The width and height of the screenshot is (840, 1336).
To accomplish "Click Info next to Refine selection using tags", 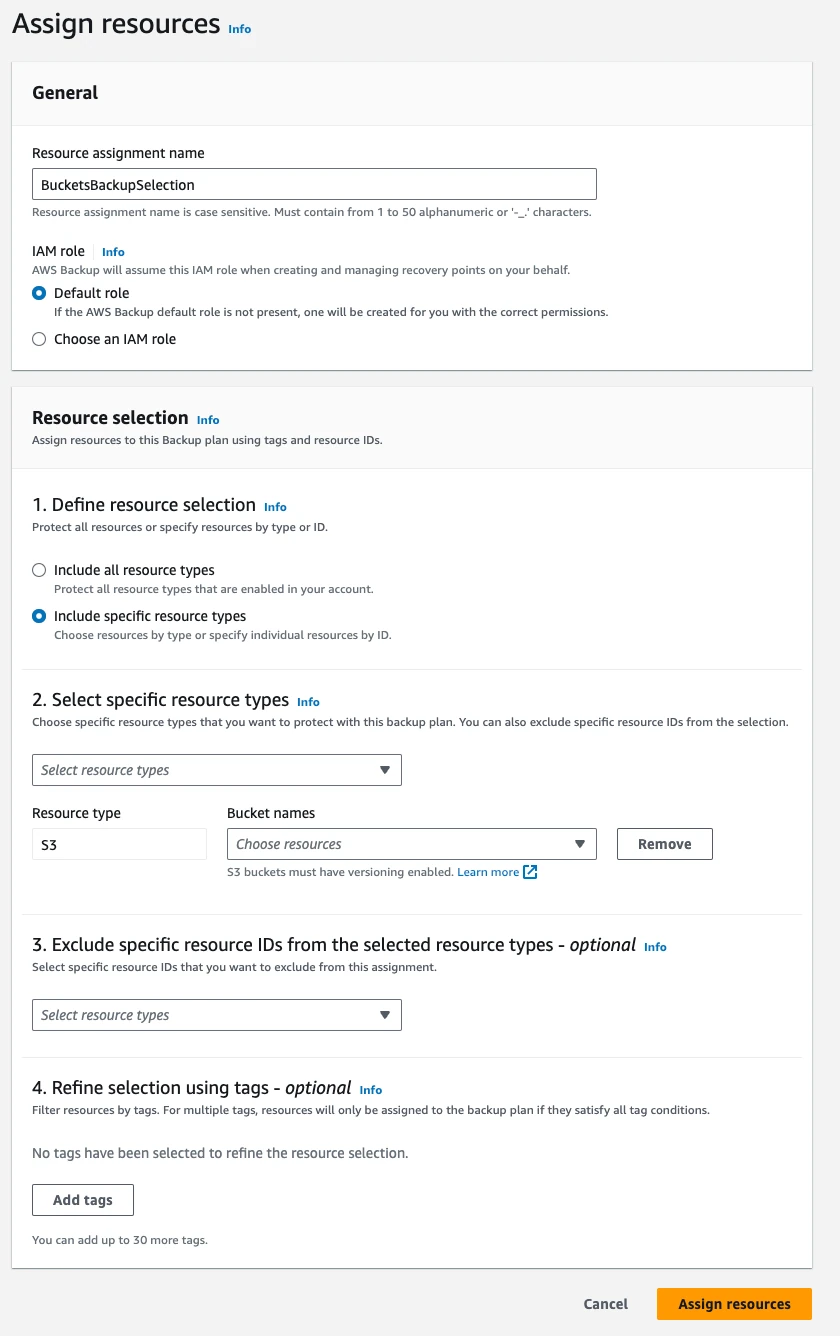I will [x=371, y=1090].
